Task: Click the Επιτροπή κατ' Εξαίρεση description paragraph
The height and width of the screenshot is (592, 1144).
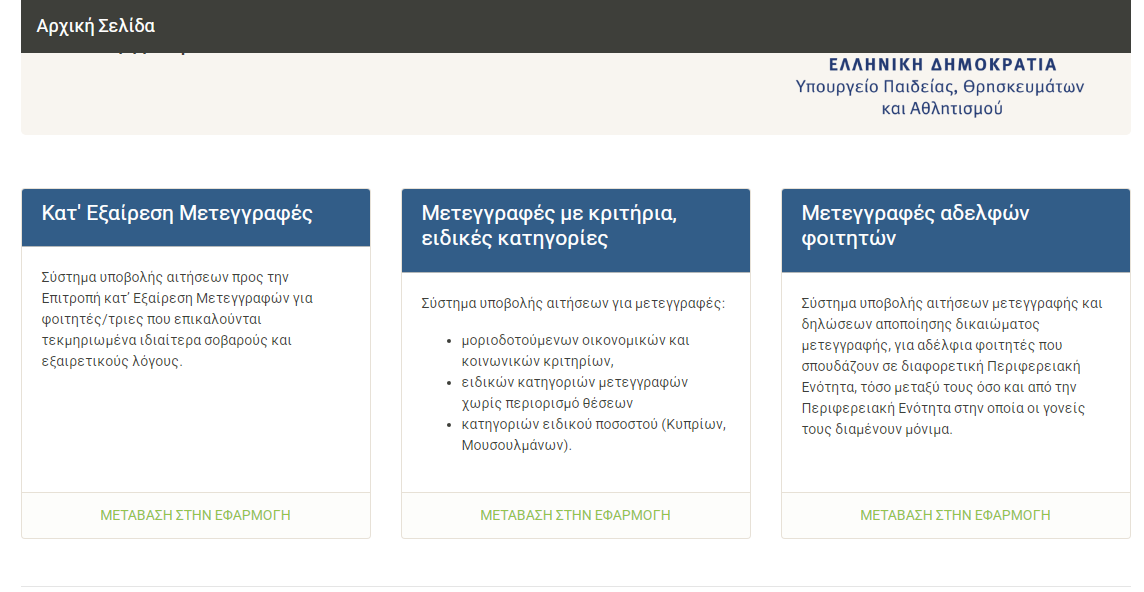Action: pos(180,319)
